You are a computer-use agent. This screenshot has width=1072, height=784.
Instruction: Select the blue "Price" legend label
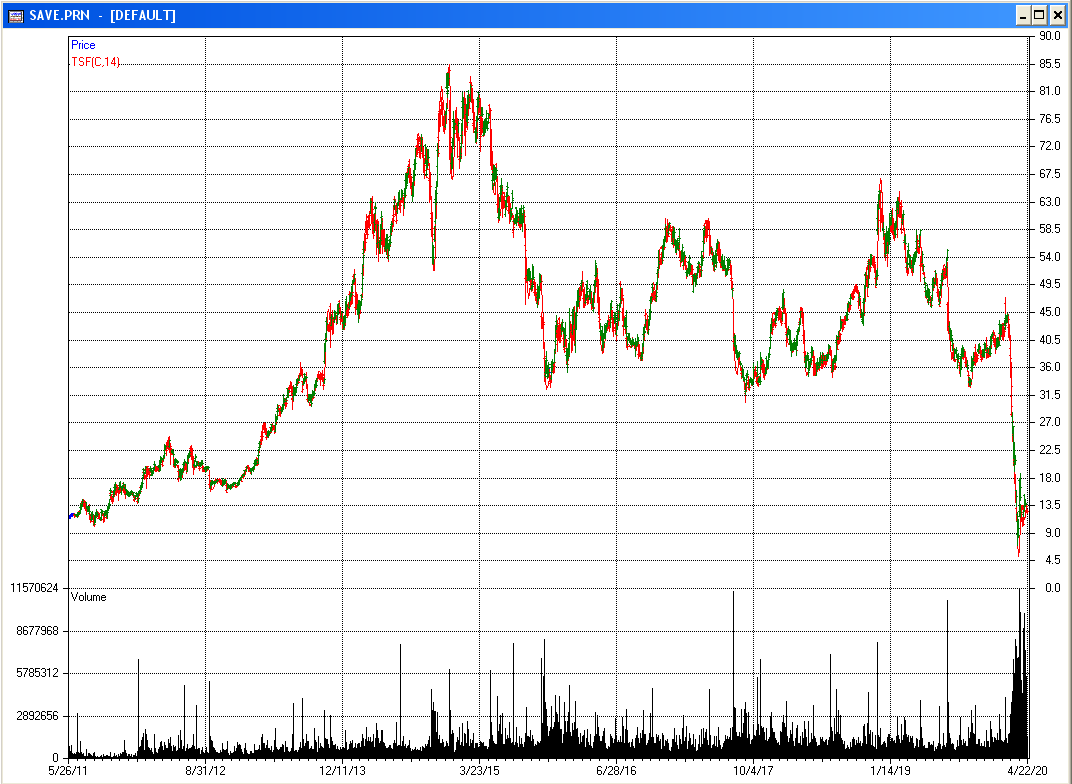coord(83,45)
